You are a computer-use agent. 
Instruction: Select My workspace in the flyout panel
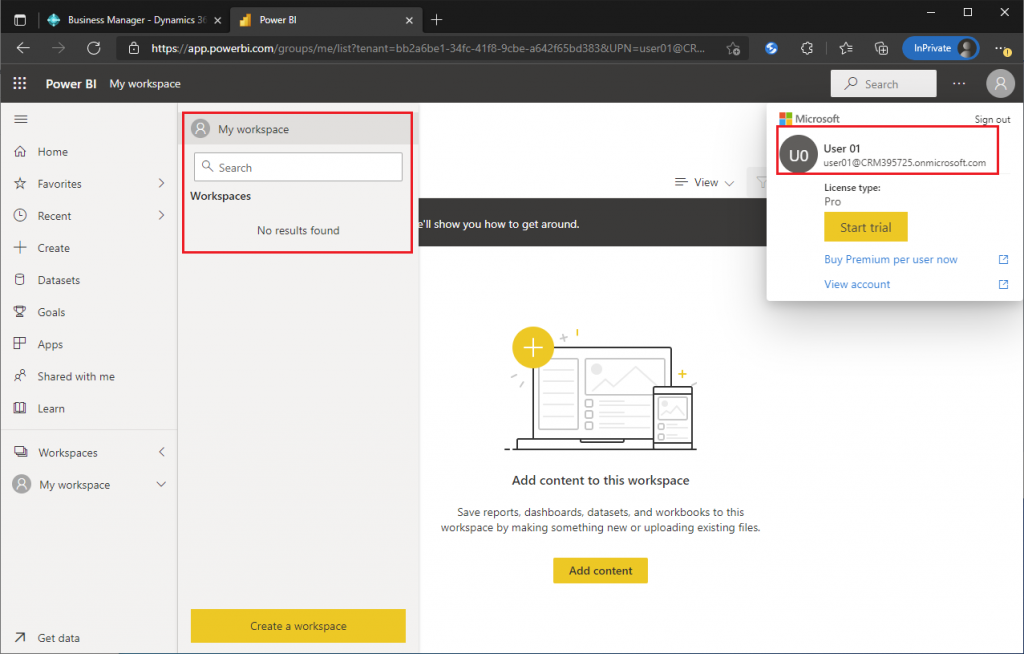coord(298,129)
